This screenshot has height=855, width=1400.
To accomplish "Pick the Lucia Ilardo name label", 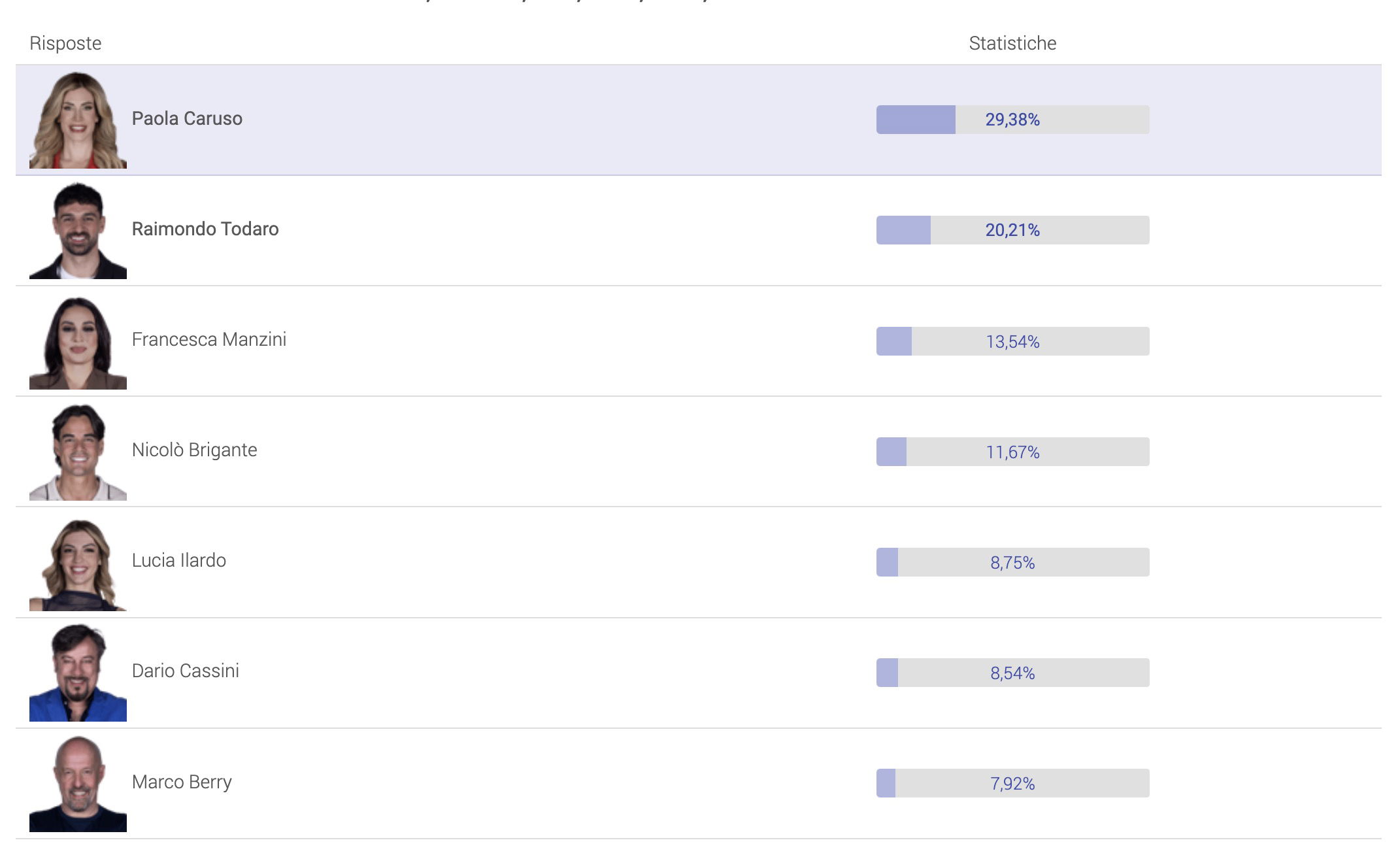I will (179, 560).
